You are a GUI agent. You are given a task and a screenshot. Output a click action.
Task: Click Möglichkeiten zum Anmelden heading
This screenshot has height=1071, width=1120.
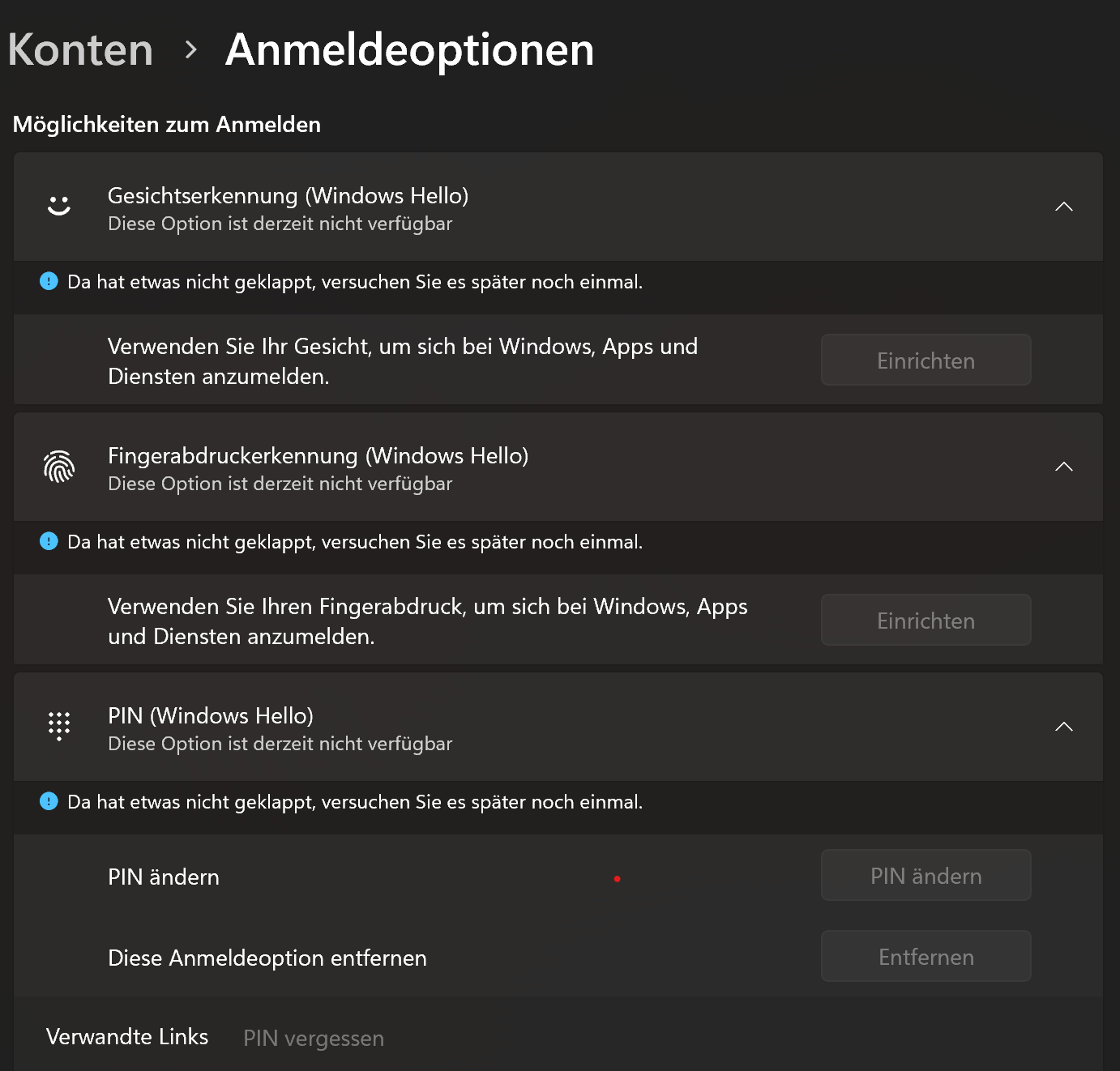(167, 125)
